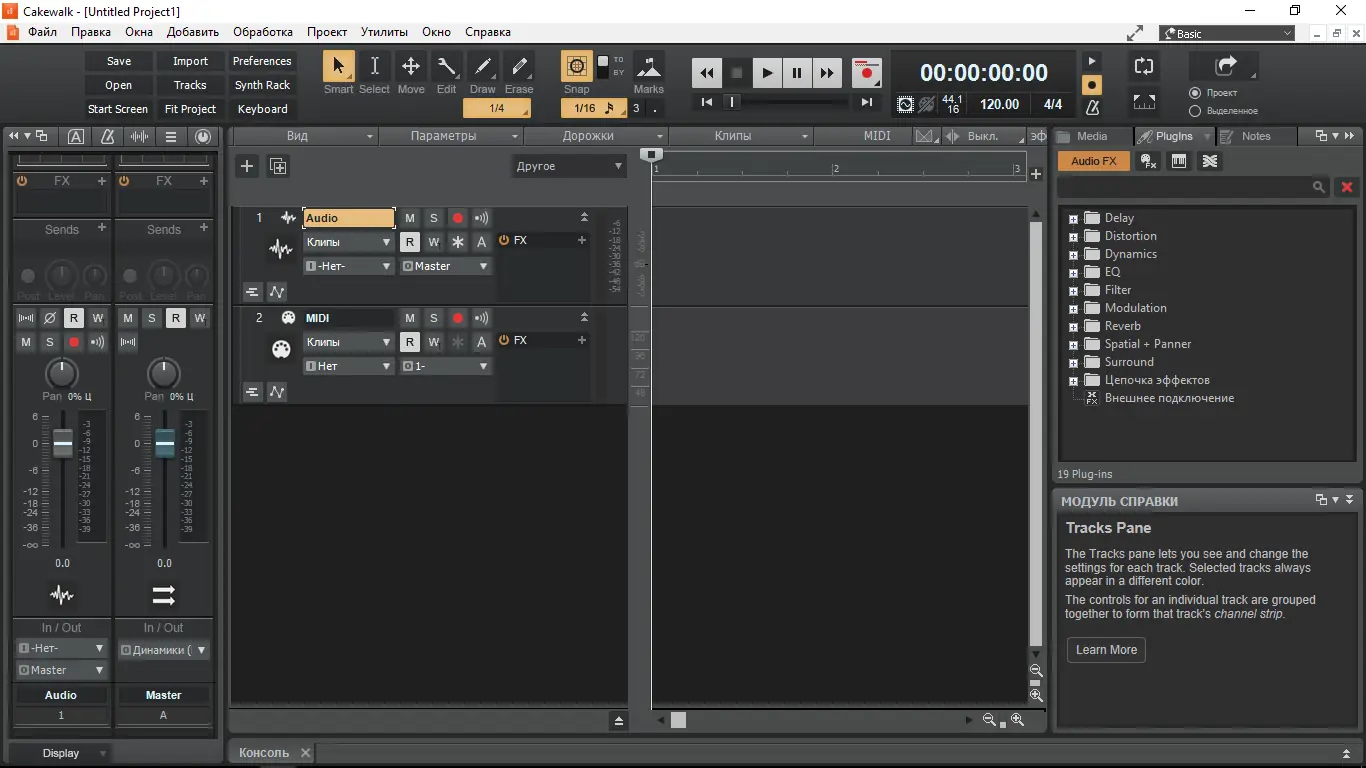Switch to the Notes tab

[1256, 135]
